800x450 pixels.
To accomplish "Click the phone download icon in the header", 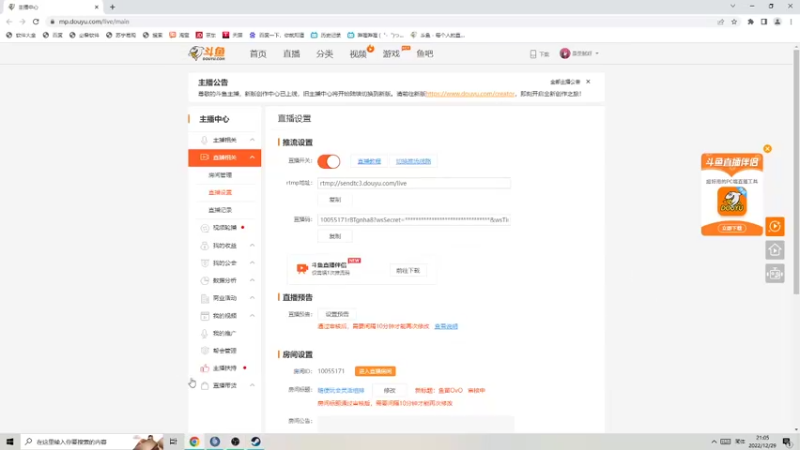I will [533, 54].
